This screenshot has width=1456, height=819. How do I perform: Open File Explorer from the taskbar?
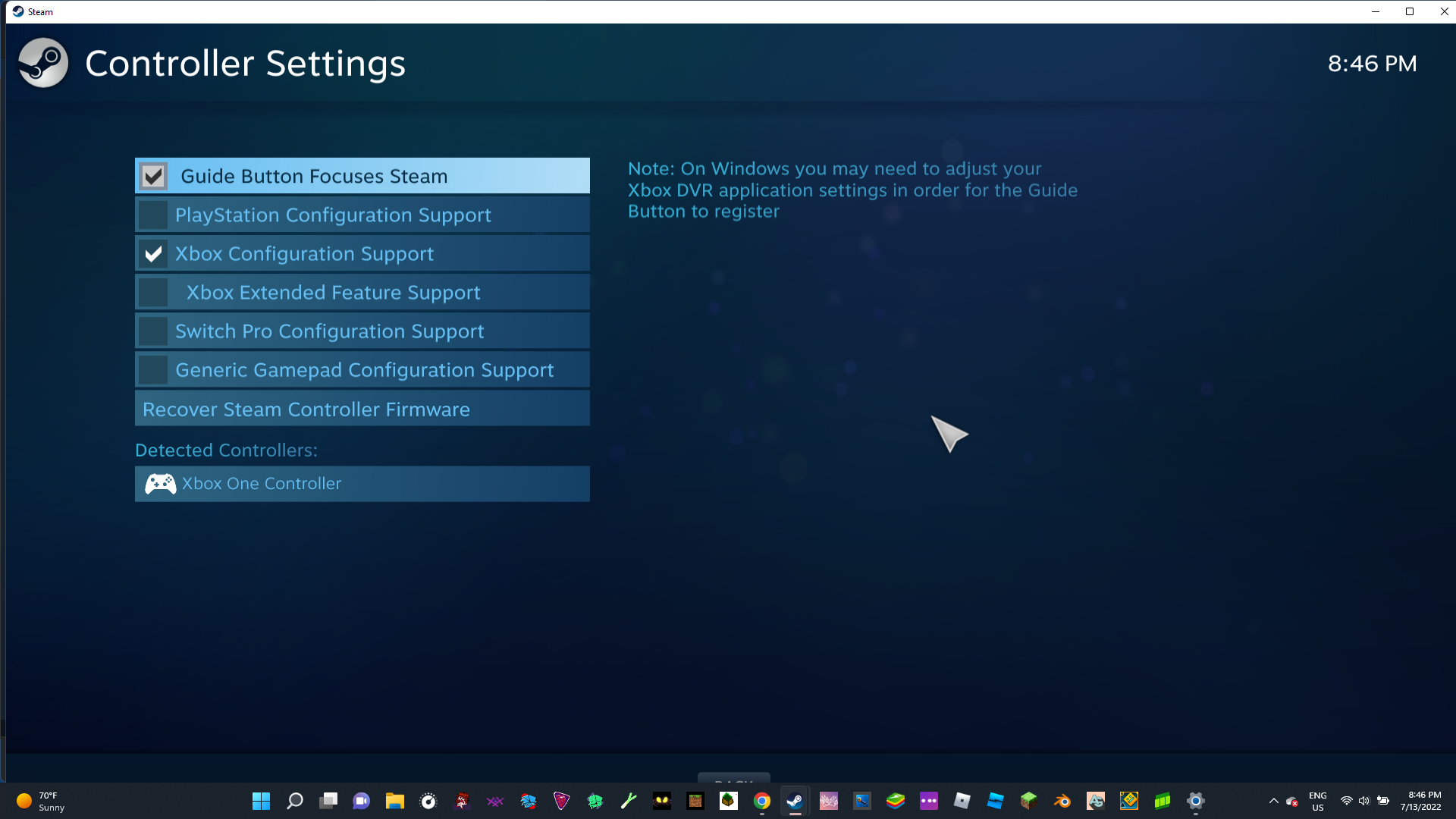pyautogui.click(x=394, y=801)
